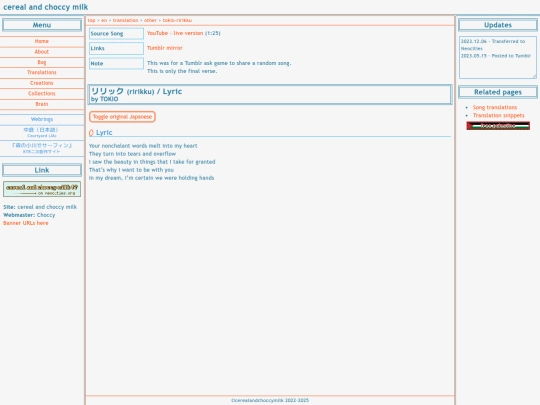Click the 'Site: cereal and choccy milk' text
This screenshot has height=405, width=540.
(40, 207)
